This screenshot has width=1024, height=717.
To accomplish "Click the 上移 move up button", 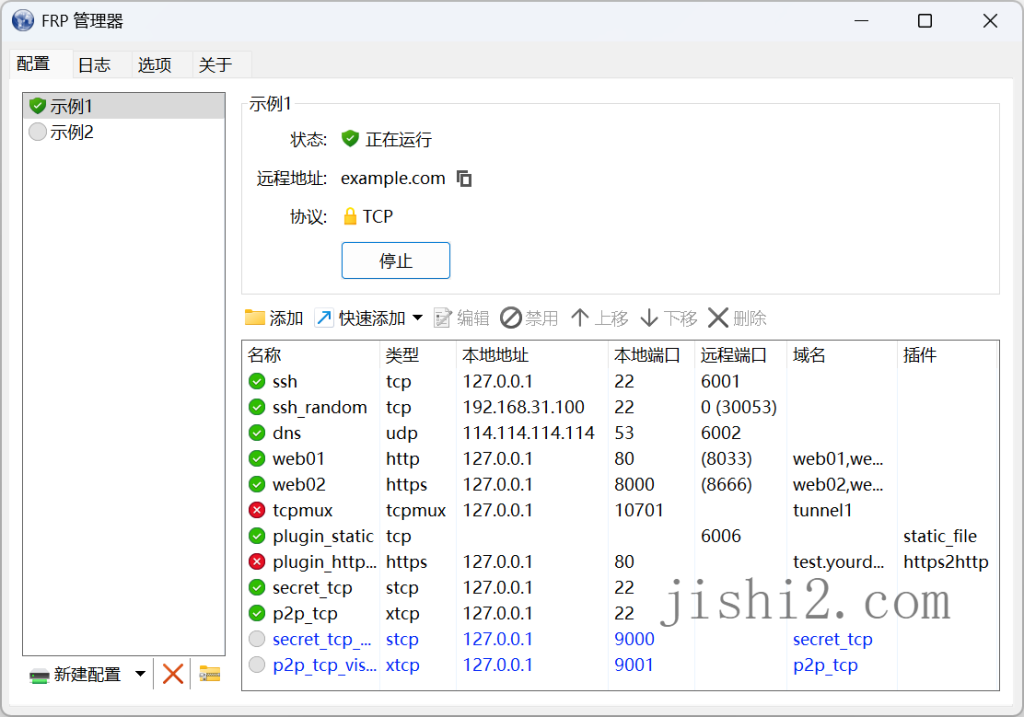I will (599, 318).
